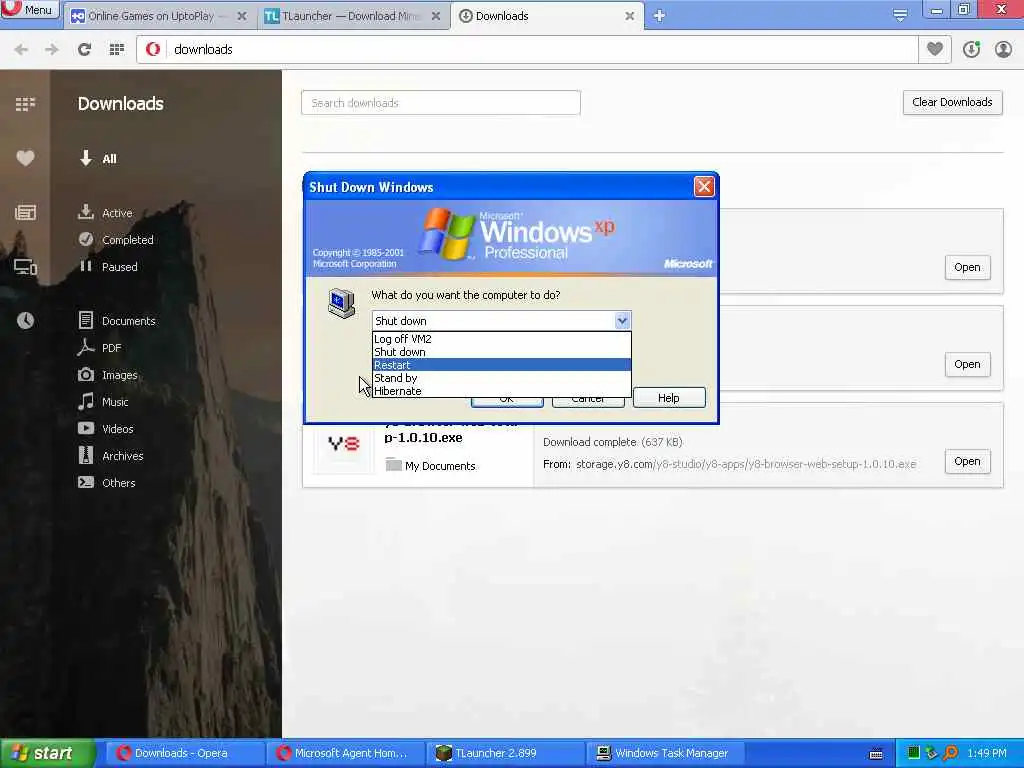The image size is (1024, 768).
Task: Open the tab menu icon in the title bar
Action: point(900,15)
